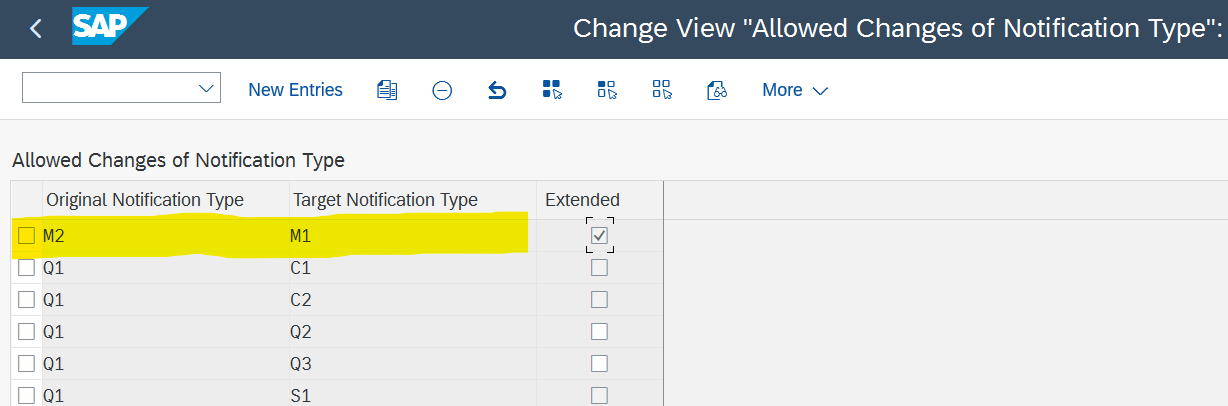
Task: Click the Undo Change arrow icon
Action: 497,90
